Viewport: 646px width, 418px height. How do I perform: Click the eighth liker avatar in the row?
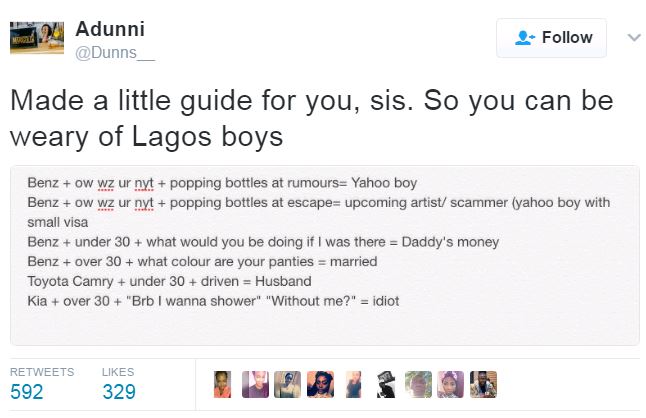[x=450, y=385]
